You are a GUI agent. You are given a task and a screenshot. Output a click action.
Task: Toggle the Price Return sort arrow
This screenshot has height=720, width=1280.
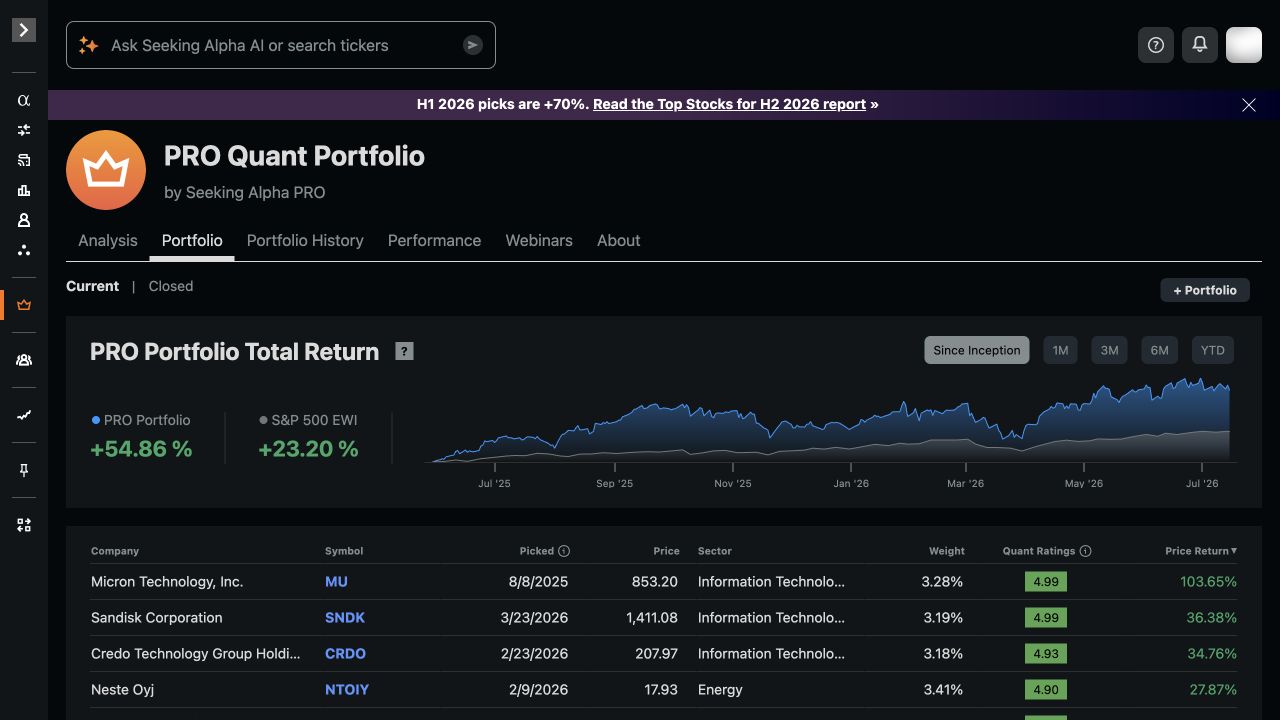tap(1234, 551)
